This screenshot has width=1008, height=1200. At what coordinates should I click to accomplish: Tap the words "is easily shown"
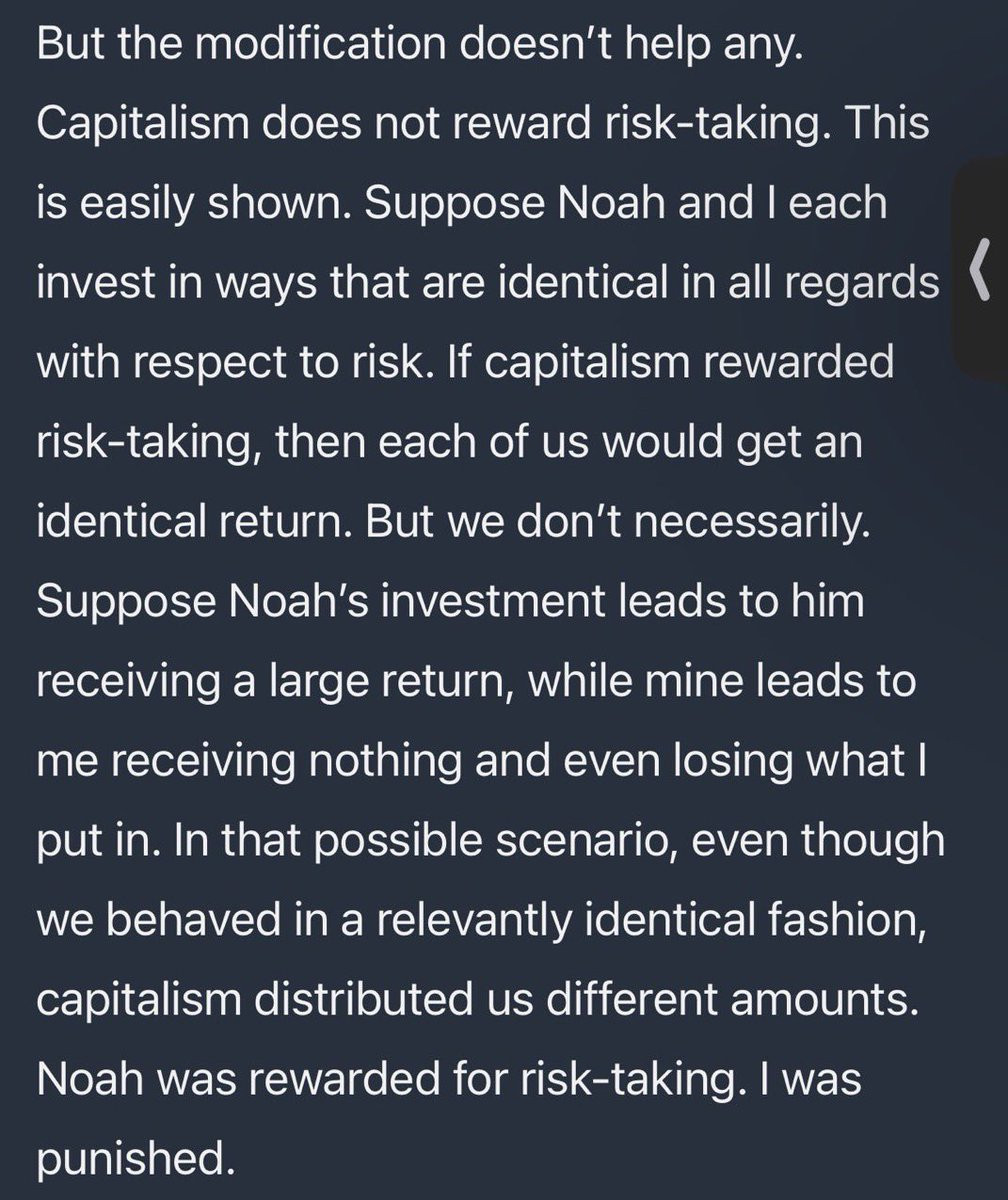(194, 203)
